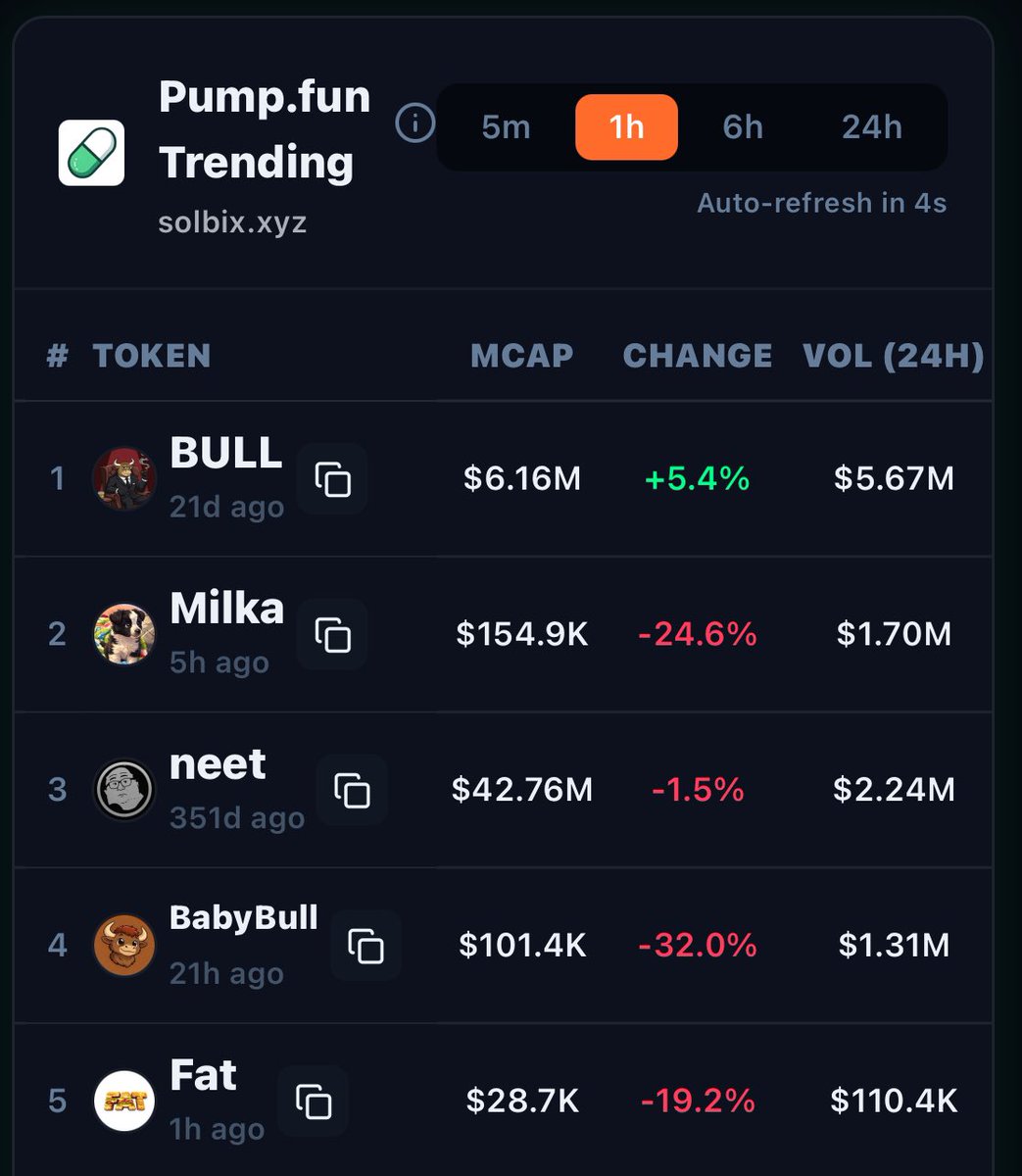
Task: Sort by the MCAP column header
Action: point(521,355)
